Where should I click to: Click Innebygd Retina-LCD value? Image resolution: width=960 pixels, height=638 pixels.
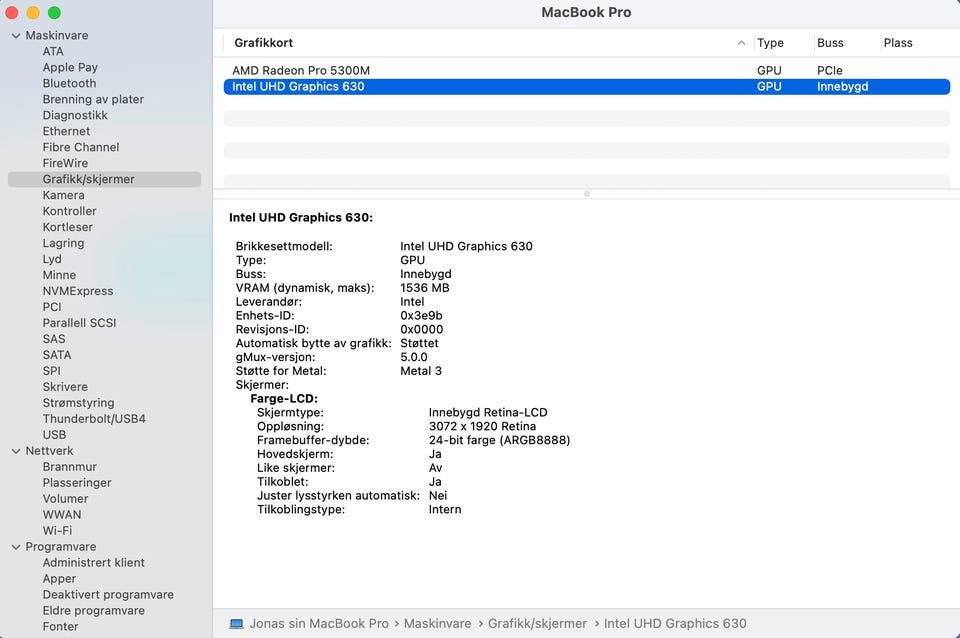pyautogui.click(x=488, y=413)
